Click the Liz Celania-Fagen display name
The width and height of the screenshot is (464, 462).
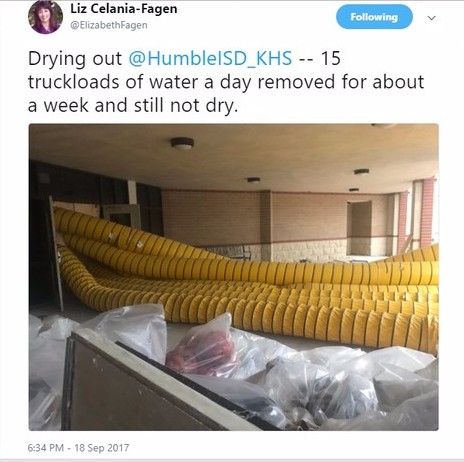click(x=124, y=8)
